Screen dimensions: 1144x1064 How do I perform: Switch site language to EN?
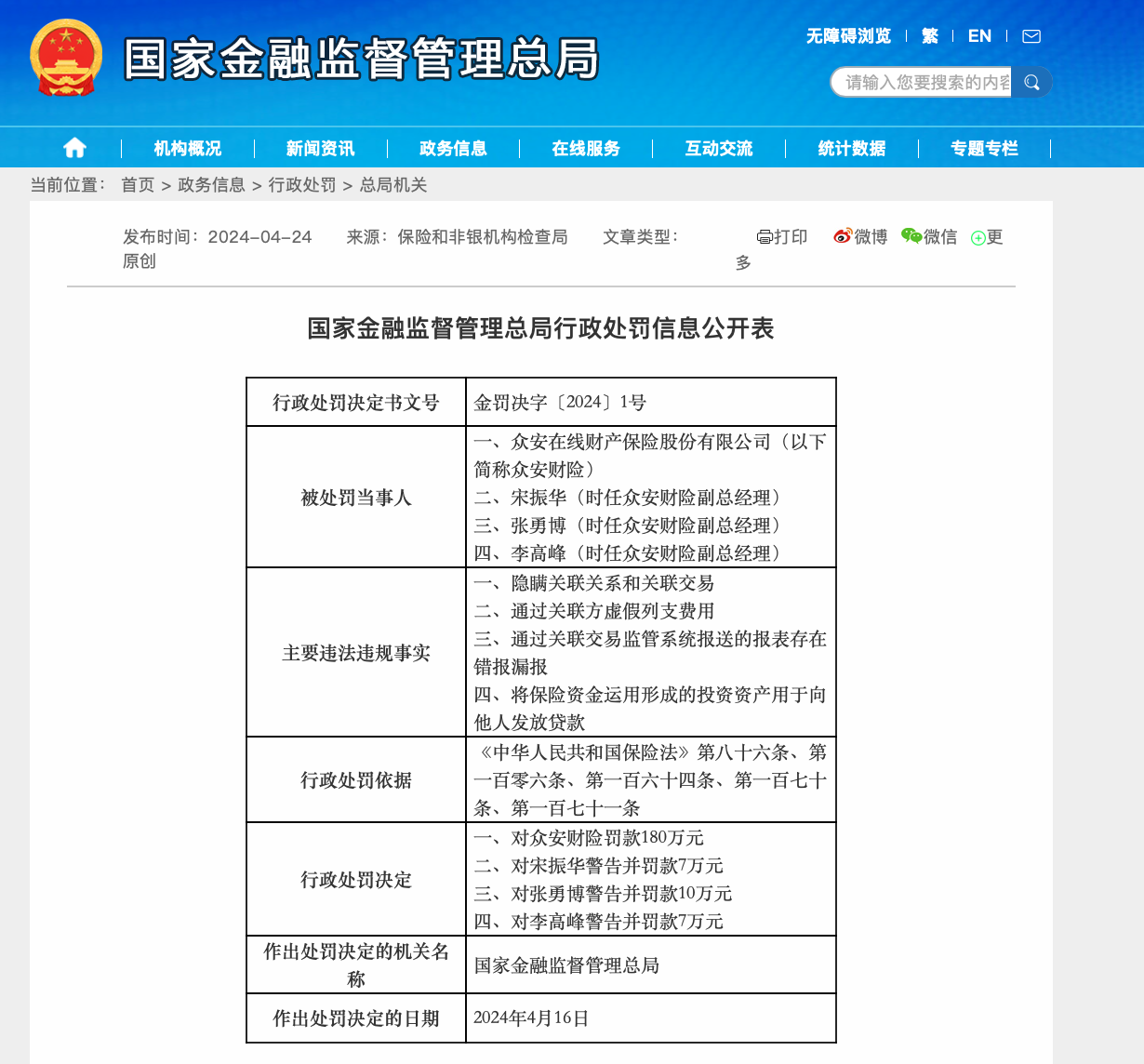point(979,36)
